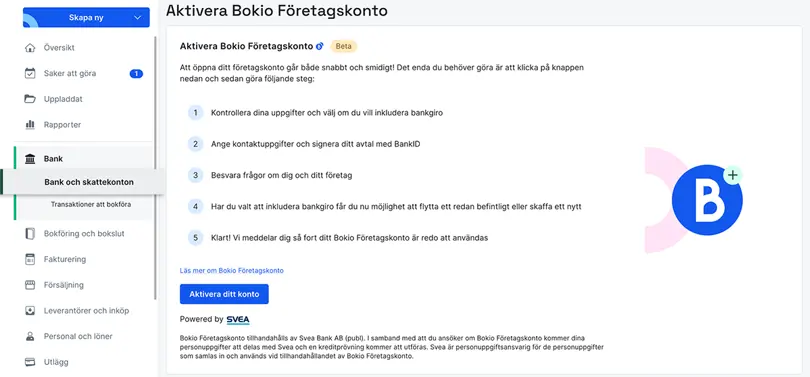The height and width of the screenshot is (377, 810).
Task: Click the notification badge on Saker att göra
Action: (136, 74)
